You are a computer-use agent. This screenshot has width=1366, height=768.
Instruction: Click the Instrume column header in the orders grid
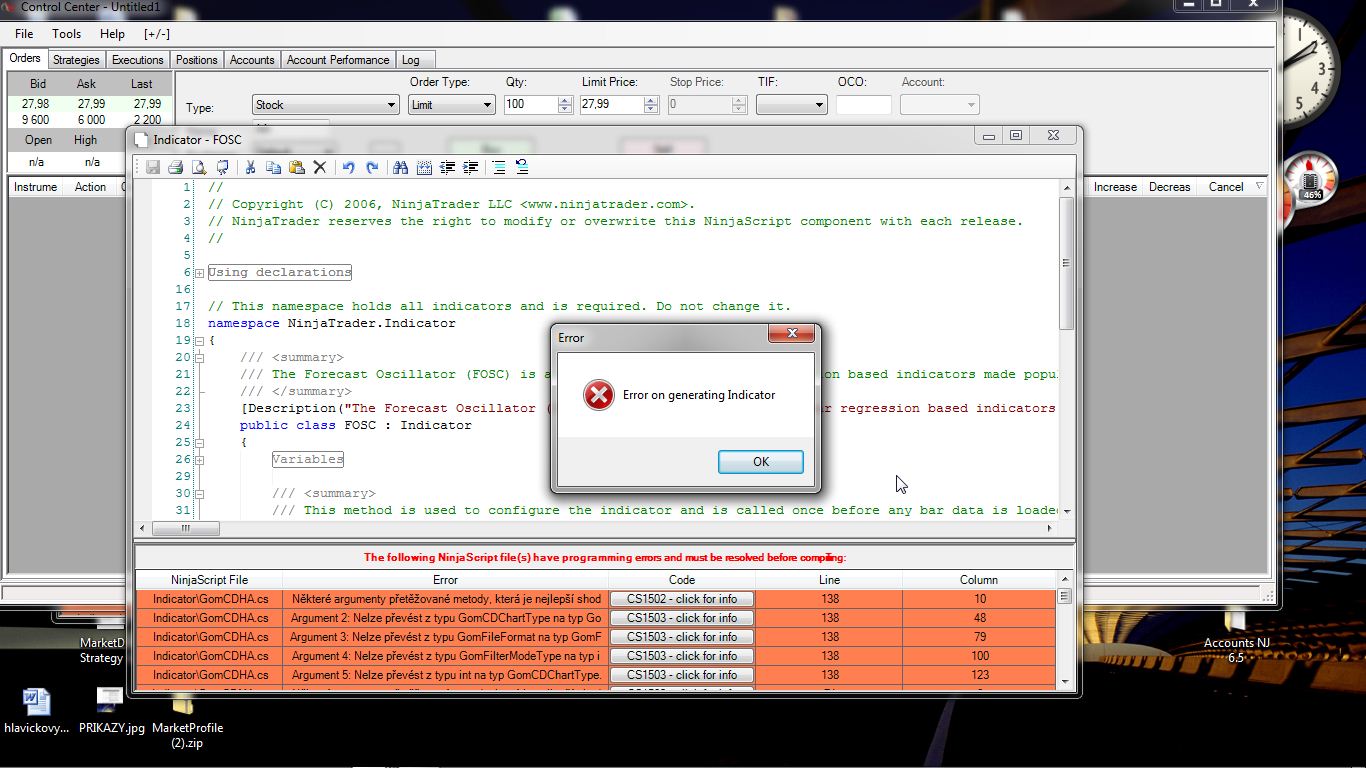35,187
